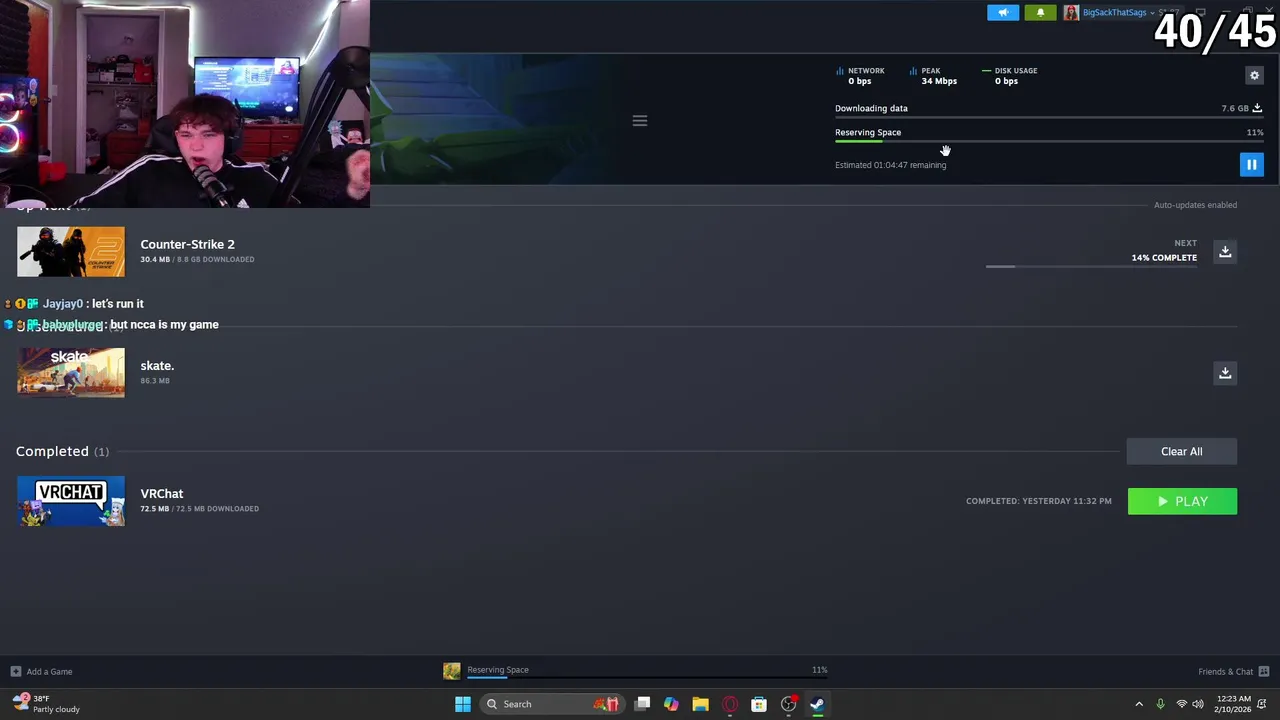Click the bottom Reserving Space status bar
The height and width of the screenshot is (720, 1280).
(x=647, y=671)
